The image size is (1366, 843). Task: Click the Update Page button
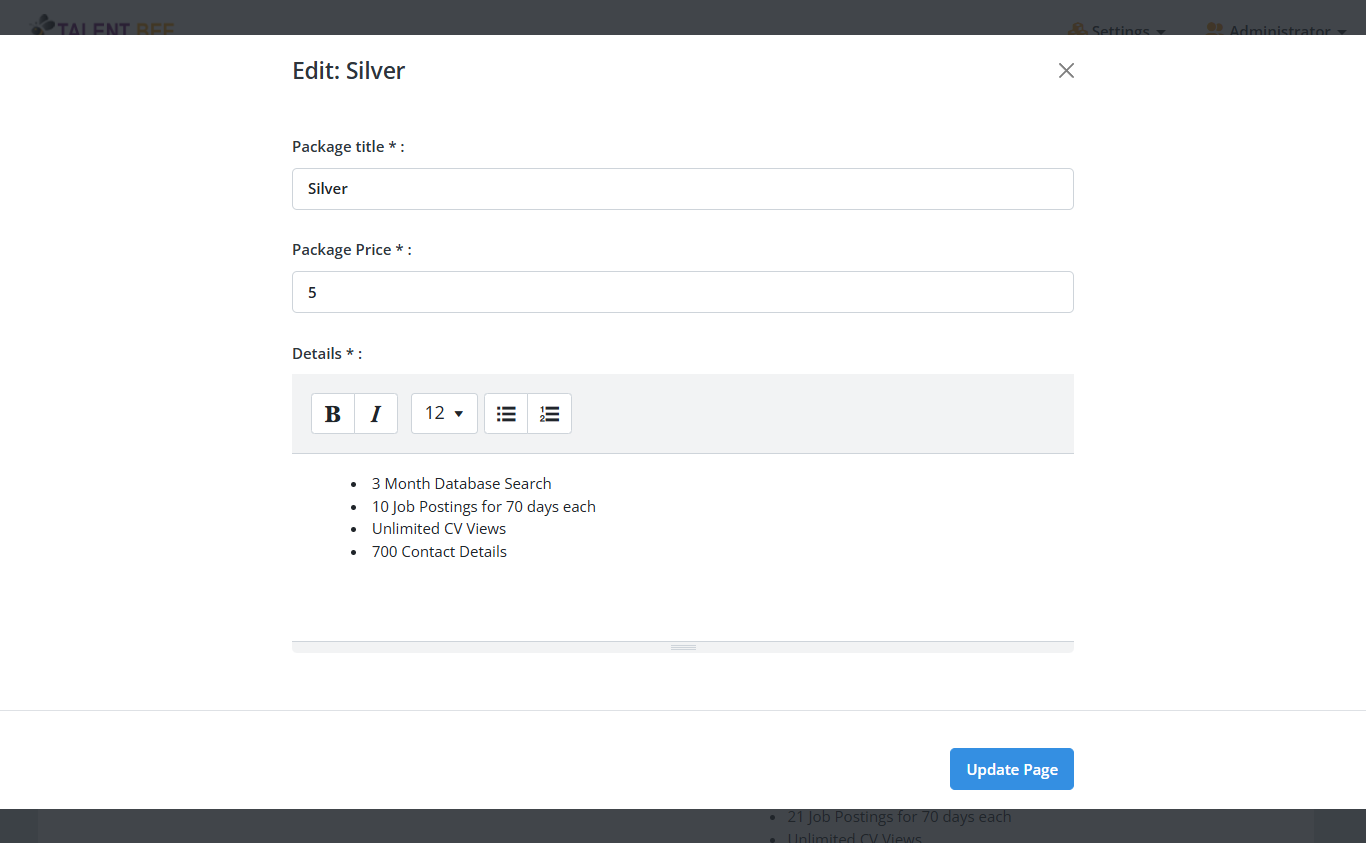1011,769
